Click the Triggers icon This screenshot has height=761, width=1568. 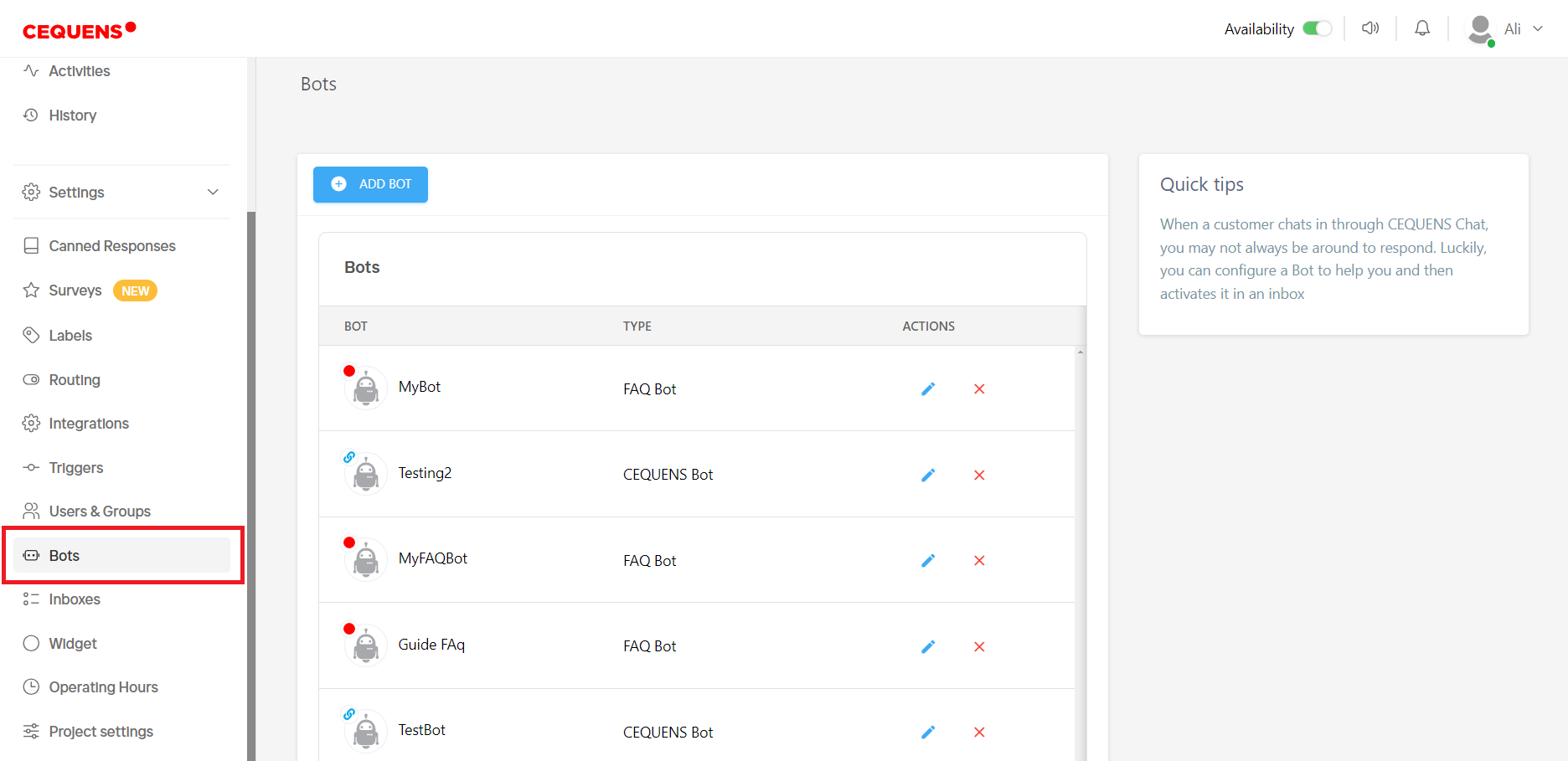tap(31, 467)
